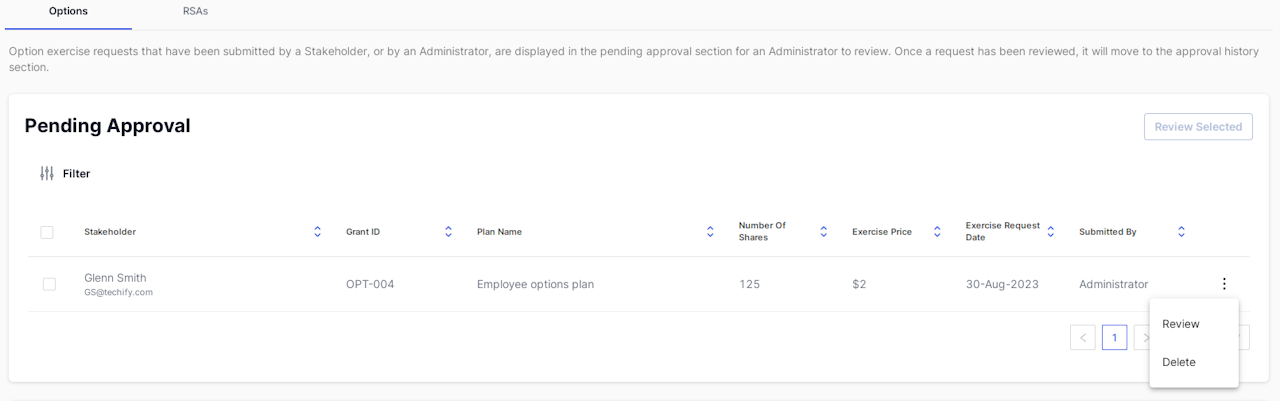The width and height of the screenshot is (1280, 401).
Task: Choose Review from the row menu
Action: tap(1181, 324)
